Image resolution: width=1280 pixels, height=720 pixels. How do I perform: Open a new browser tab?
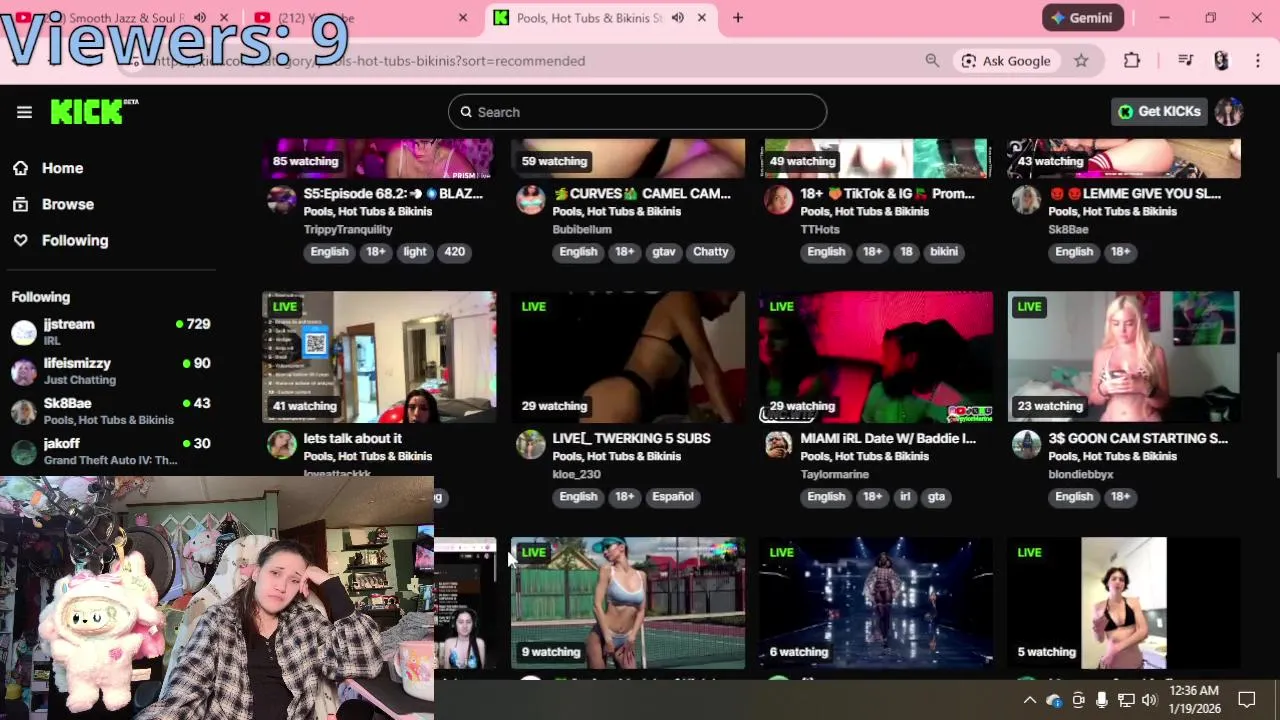pyautogui.click(x=738, y=18)
